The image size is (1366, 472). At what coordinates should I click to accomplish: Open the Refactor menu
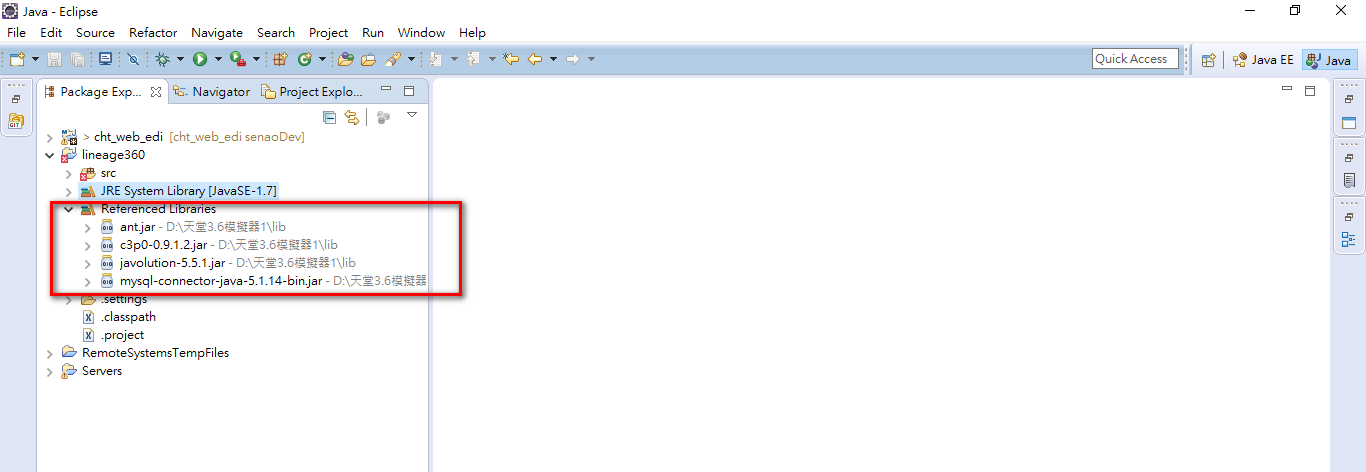point(153,33)
